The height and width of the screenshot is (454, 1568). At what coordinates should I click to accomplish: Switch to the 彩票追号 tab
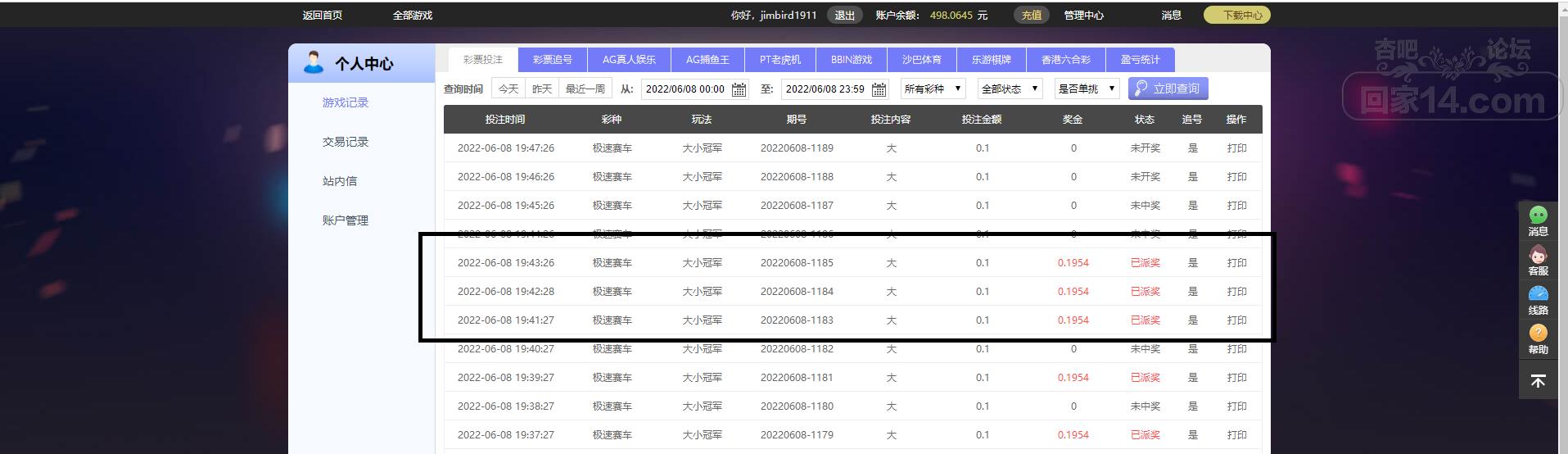point(553,60)
